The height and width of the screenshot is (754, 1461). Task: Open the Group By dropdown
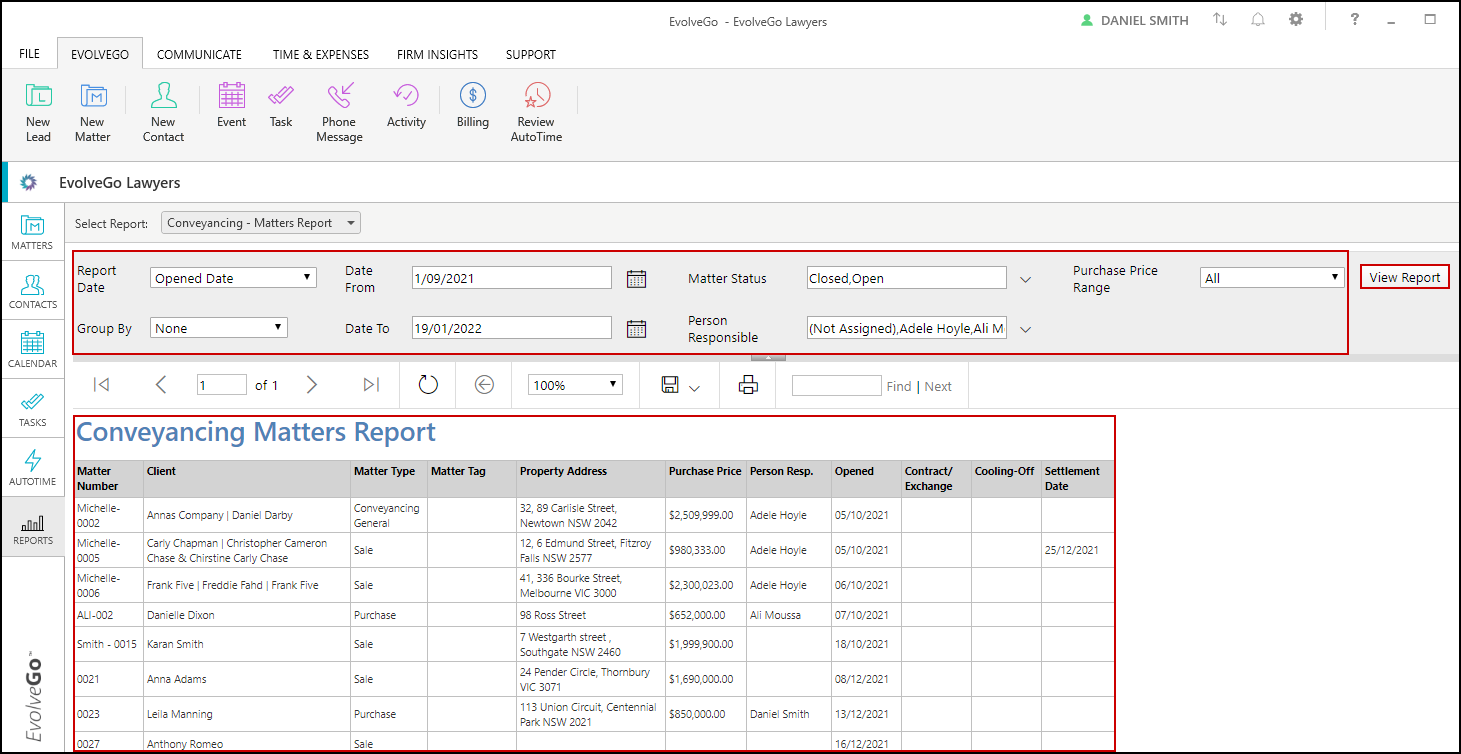[219, 328]
